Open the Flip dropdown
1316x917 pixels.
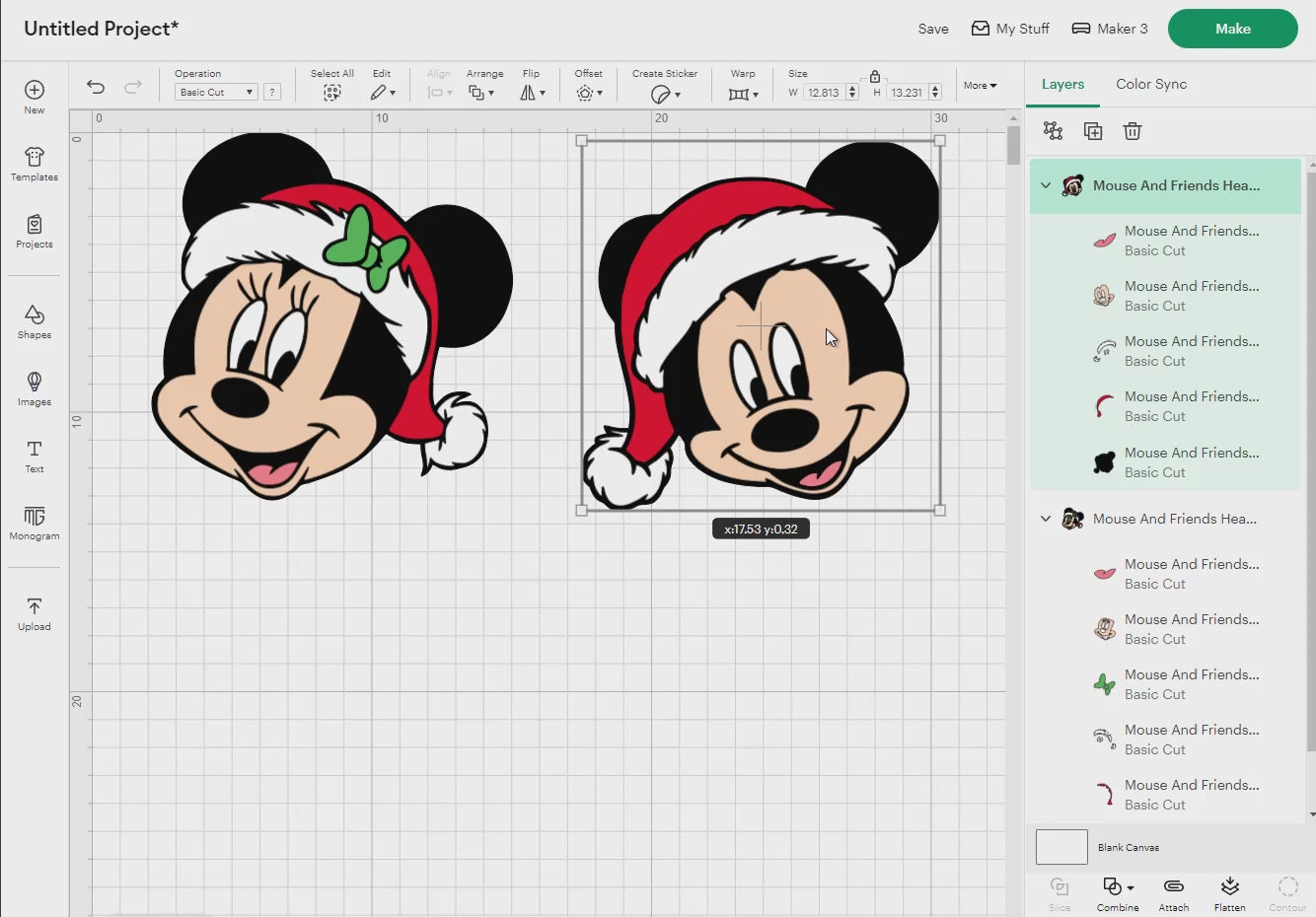[x=533, y=92]
